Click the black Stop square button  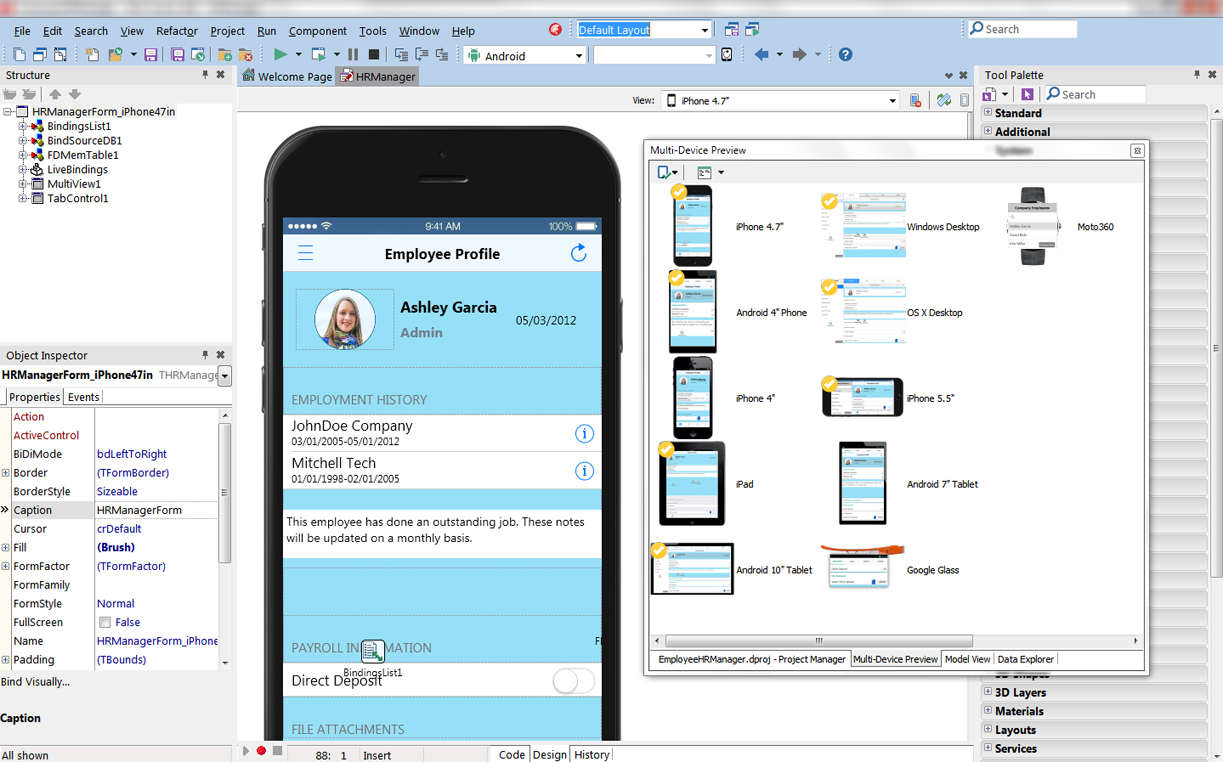tap(374, 55)
